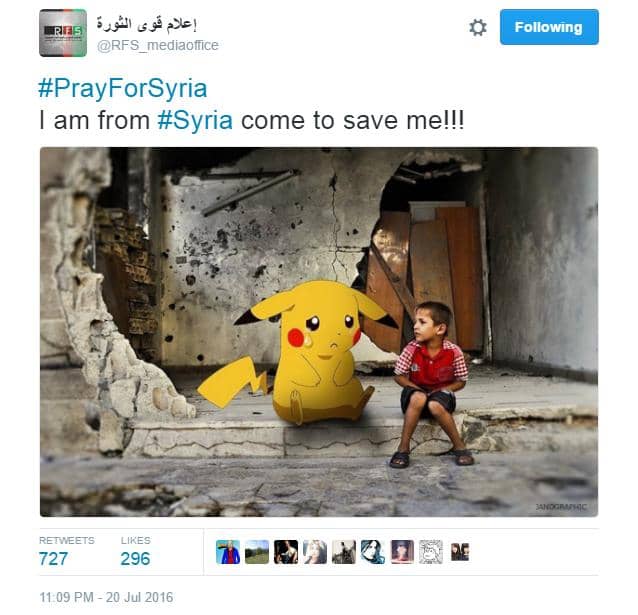Open last liker avatar in the row
This screenshot has width=638, height=615.
(x=460, y=552)
